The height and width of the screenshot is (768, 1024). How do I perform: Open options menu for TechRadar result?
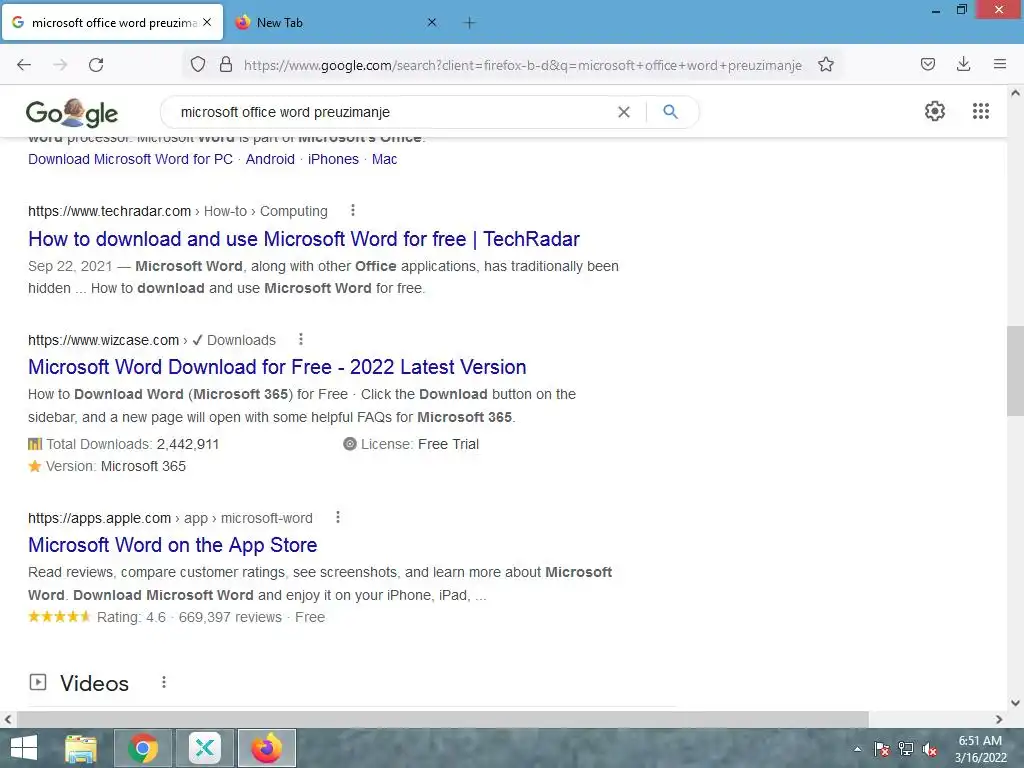(x=353, y=210)
